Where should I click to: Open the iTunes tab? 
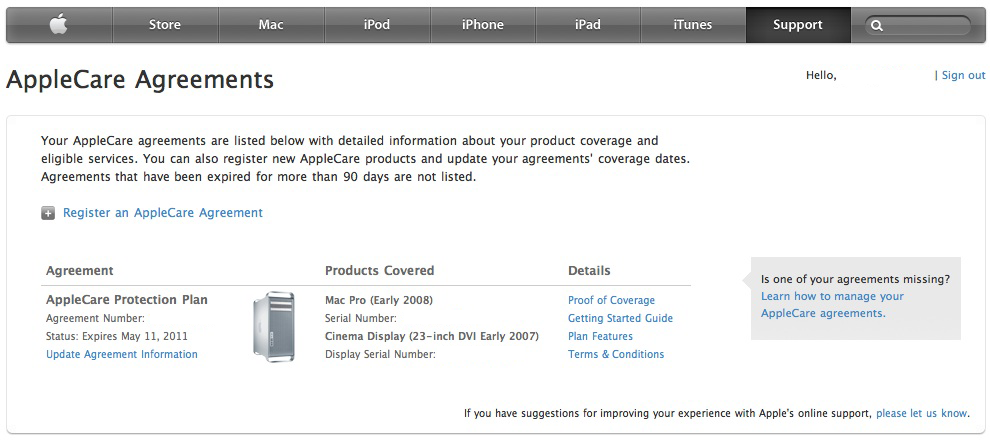click(692, 25)
